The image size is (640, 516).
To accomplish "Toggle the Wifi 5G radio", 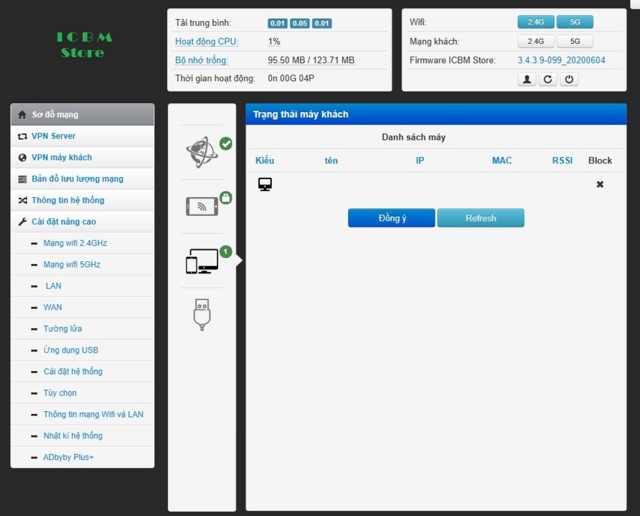I will pos(574,22).
